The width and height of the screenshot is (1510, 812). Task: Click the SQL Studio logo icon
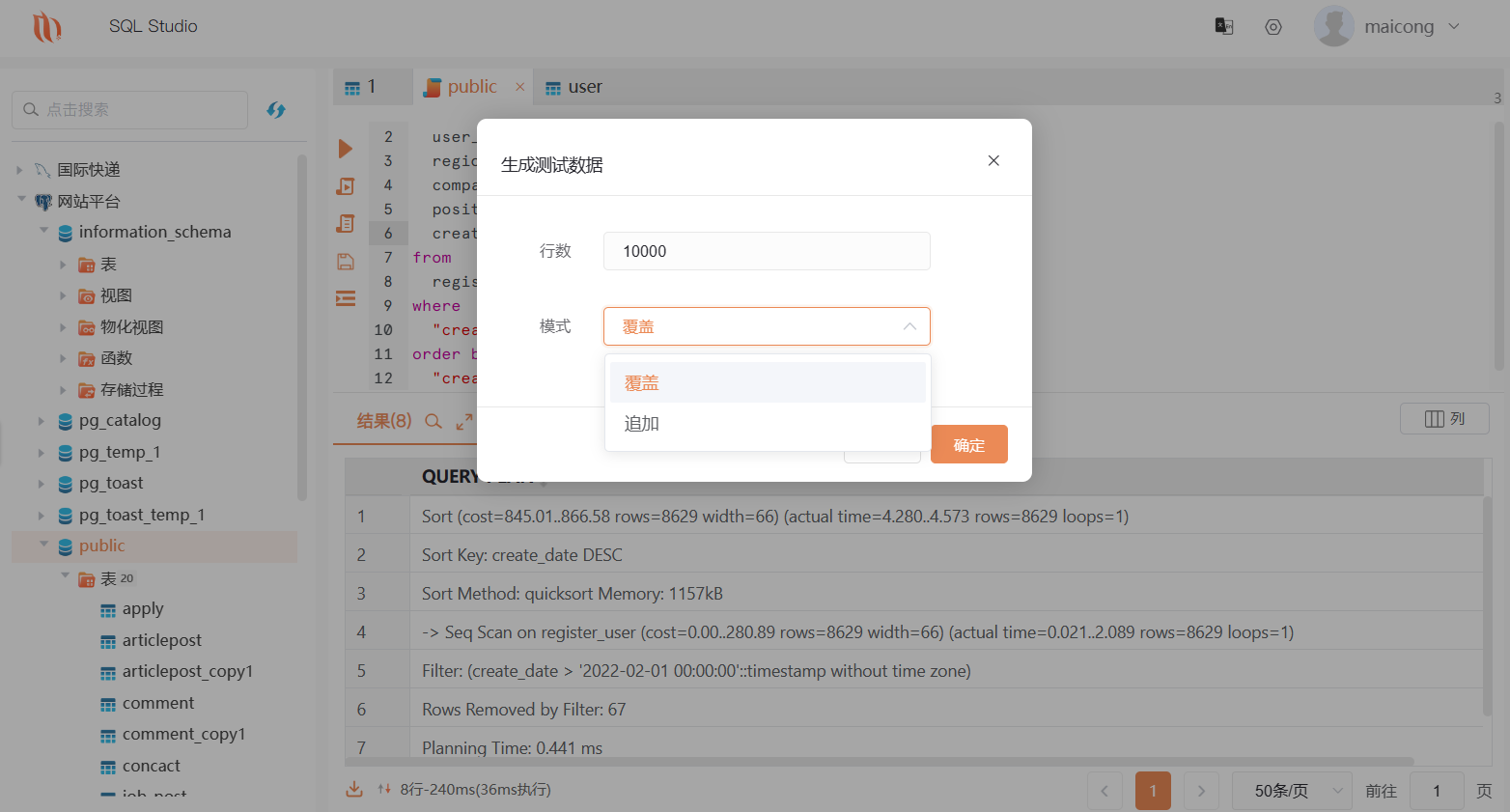[46, 27]
